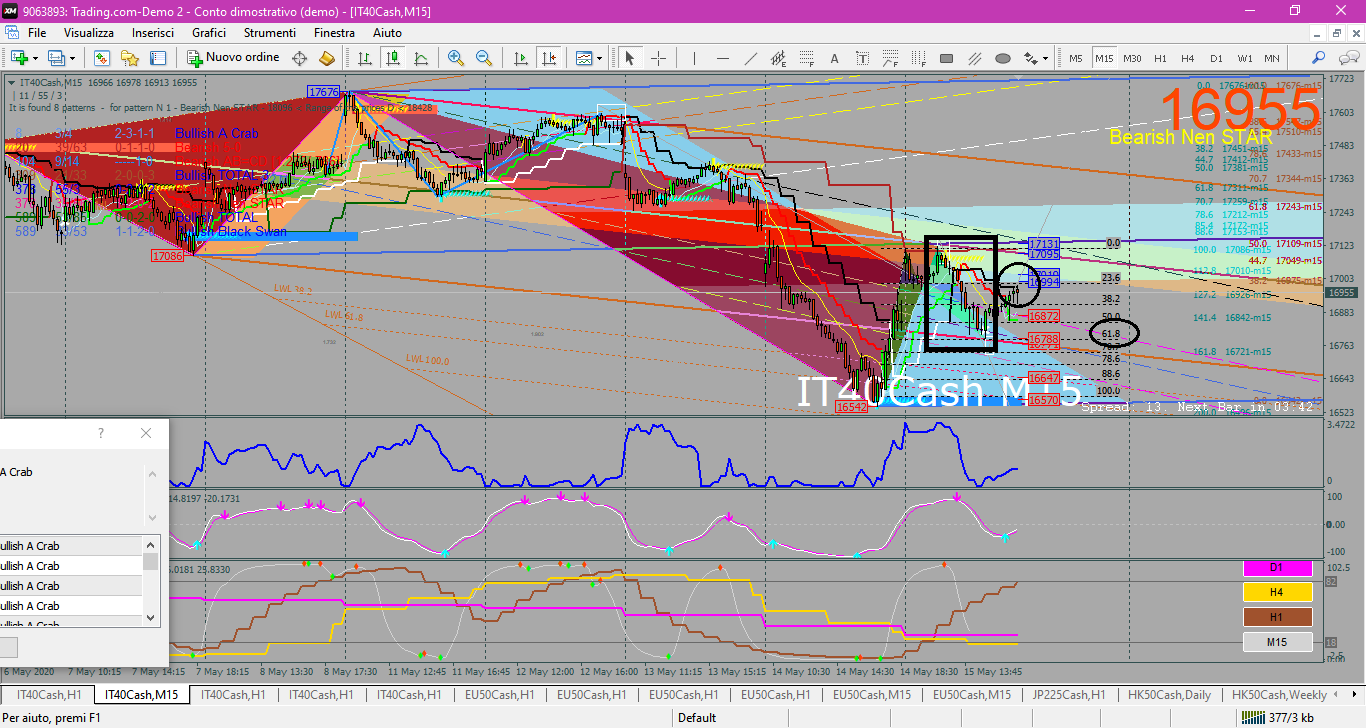Image resolution: width=1366 pixels, height=728 pixels.
Task: Click the dialog help question mark
Action: pos(100,433)
